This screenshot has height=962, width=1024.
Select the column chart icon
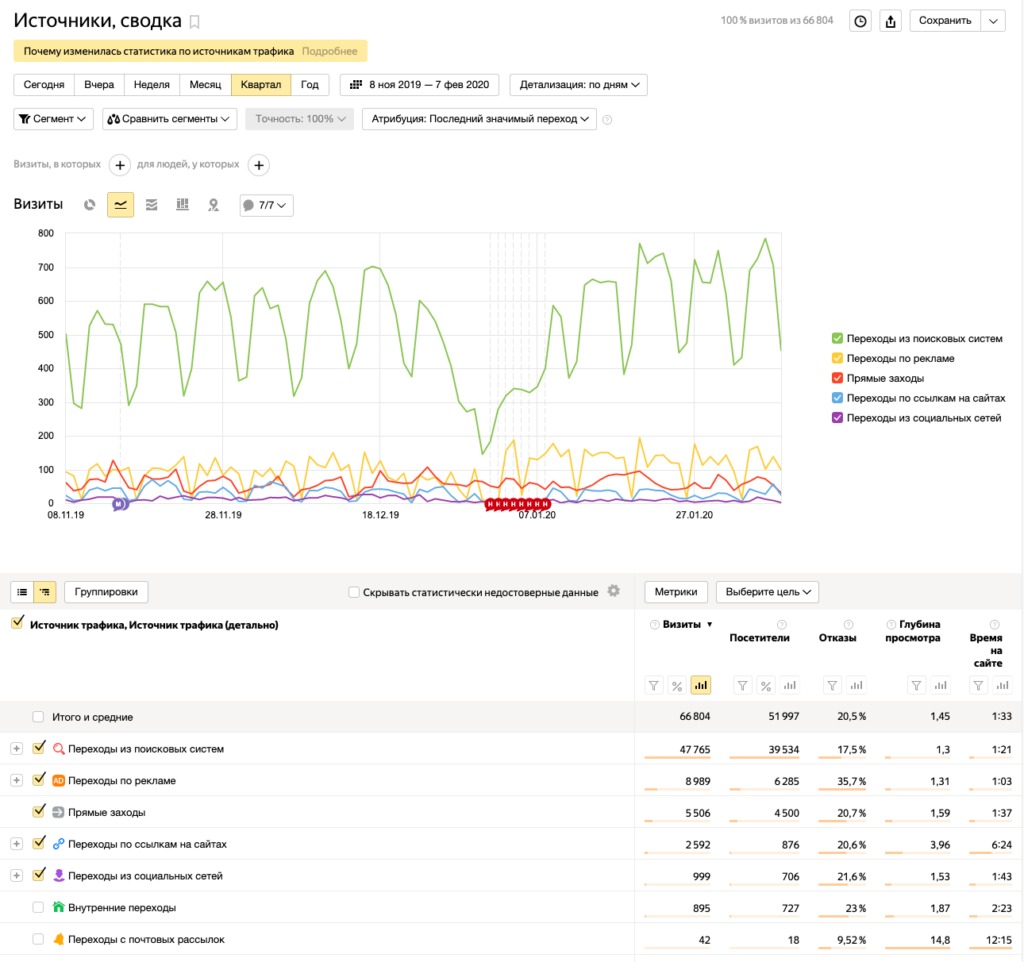182,205
